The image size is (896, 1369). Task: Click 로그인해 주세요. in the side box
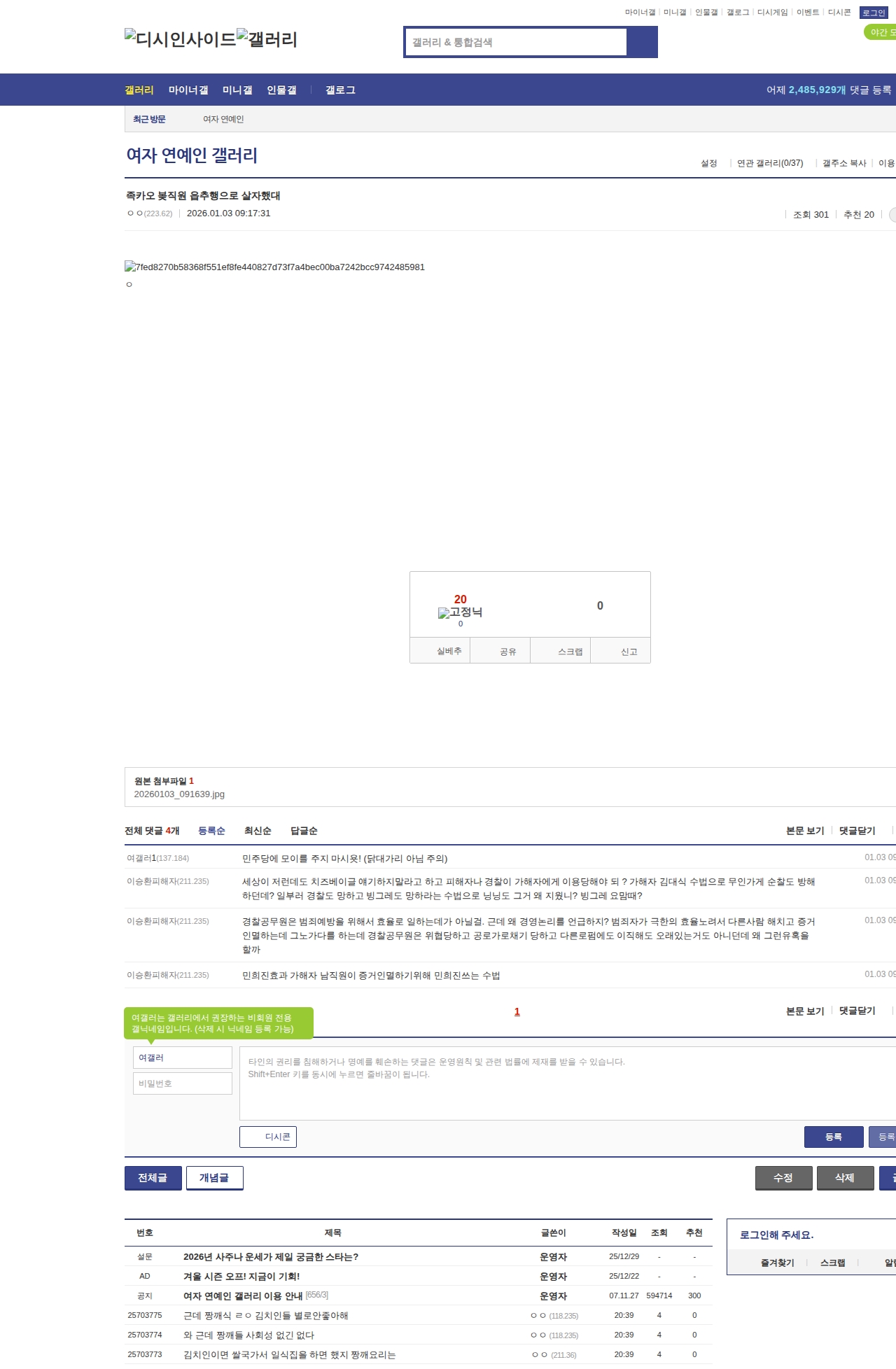tap(777, 1235)
